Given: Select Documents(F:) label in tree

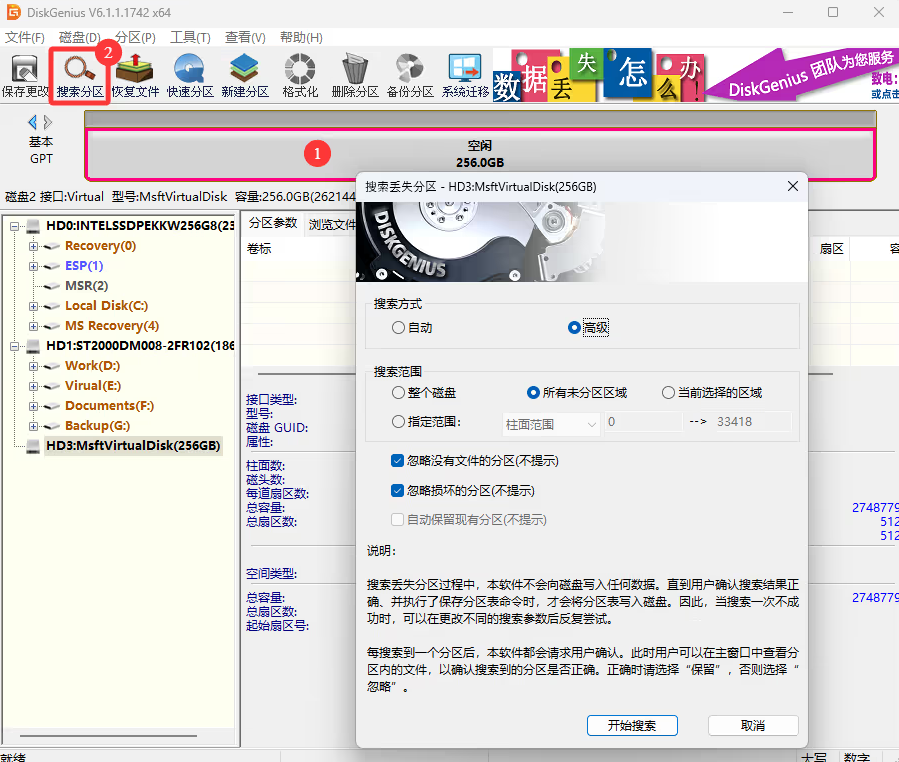Looking at the screenshot, I should click(109, 406).
